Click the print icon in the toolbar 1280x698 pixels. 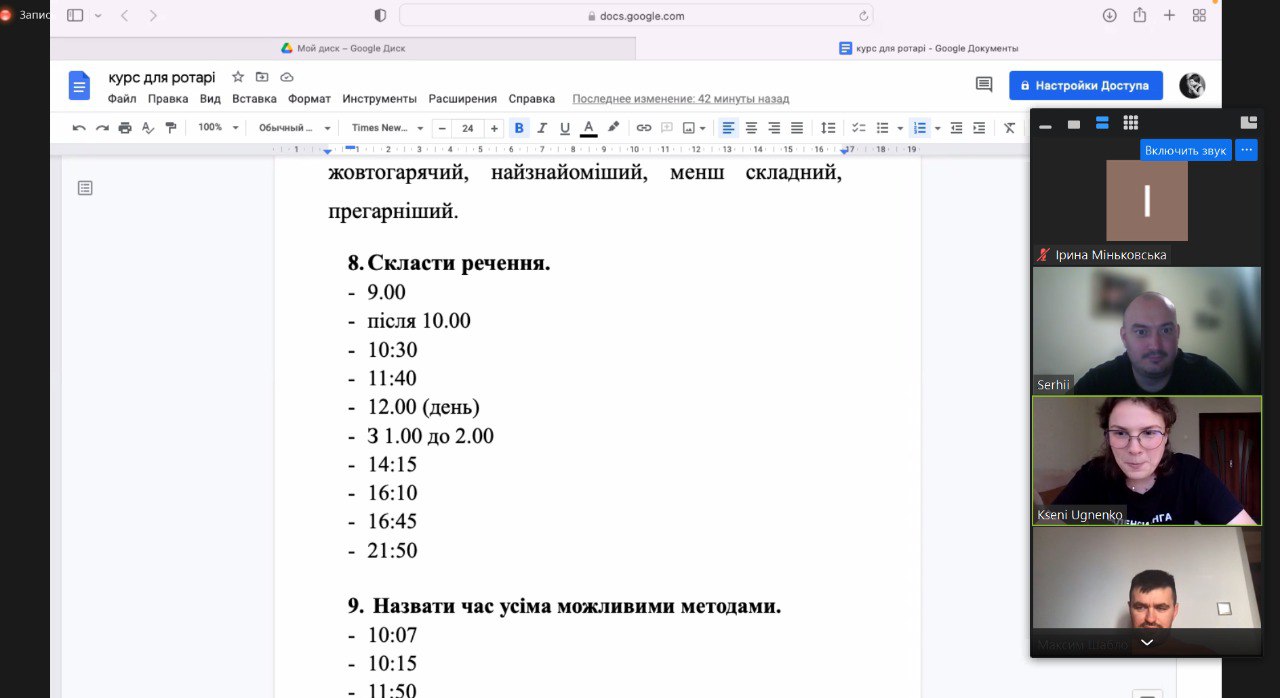(x=125, y=128)
